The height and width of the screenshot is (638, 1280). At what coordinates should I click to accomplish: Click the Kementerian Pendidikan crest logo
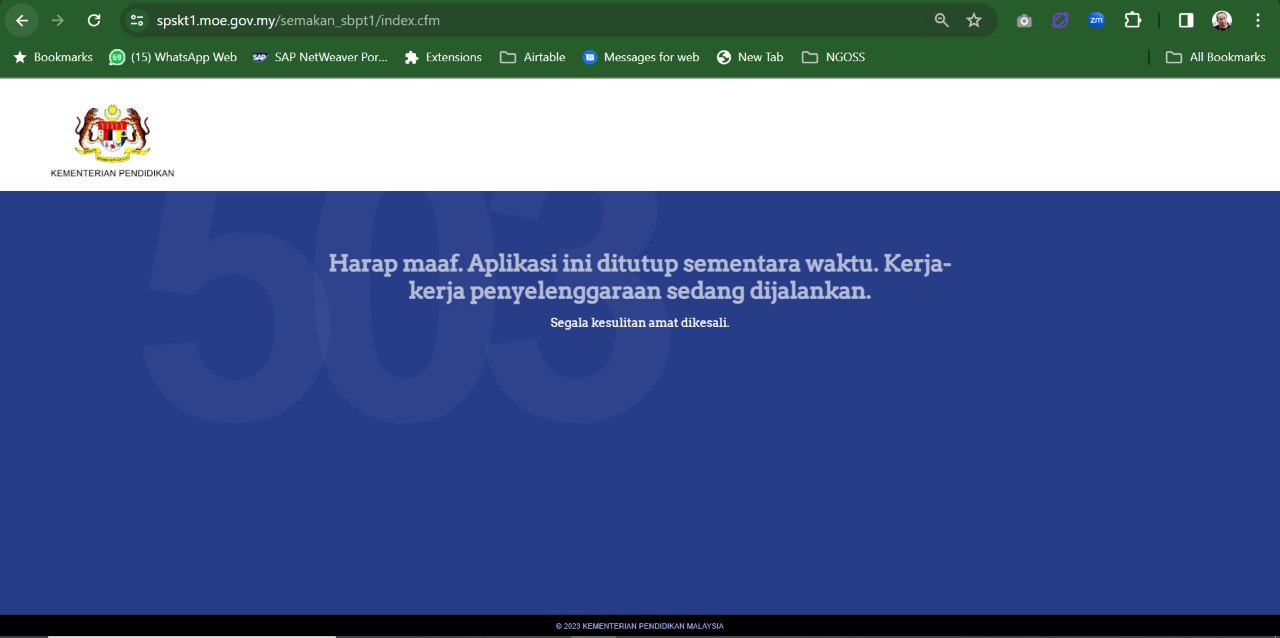112,134
